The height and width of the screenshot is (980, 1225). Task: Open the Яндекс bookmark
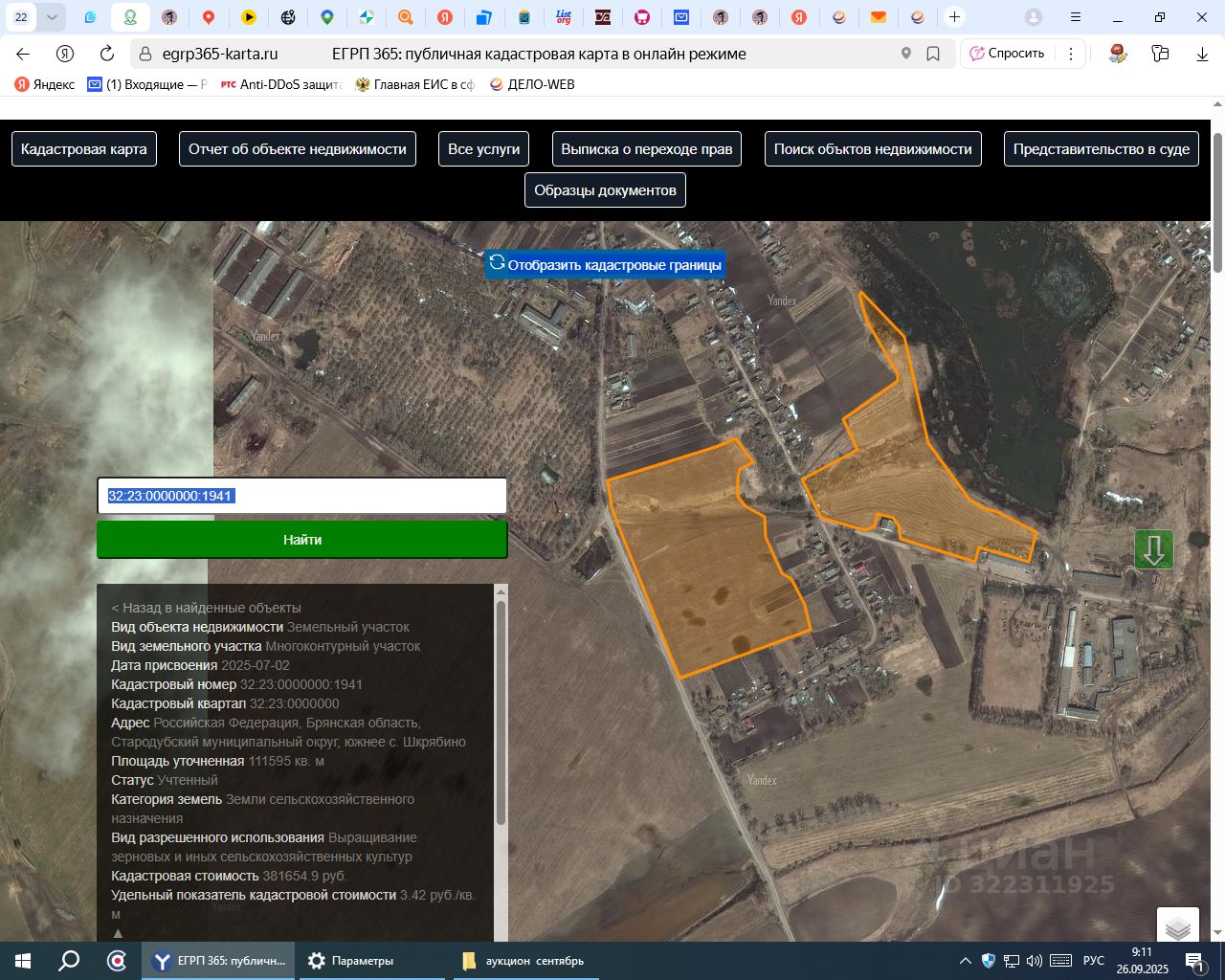click(x=44, y=84)
